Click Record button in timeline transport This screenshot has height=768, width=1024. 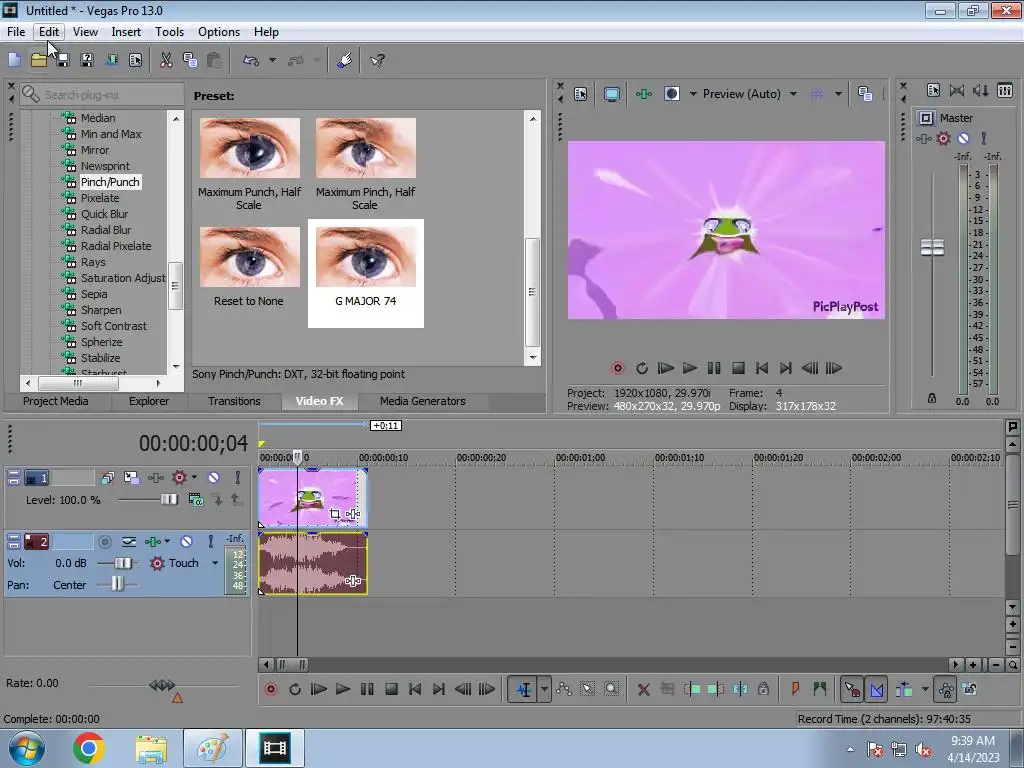coord(271,689)
